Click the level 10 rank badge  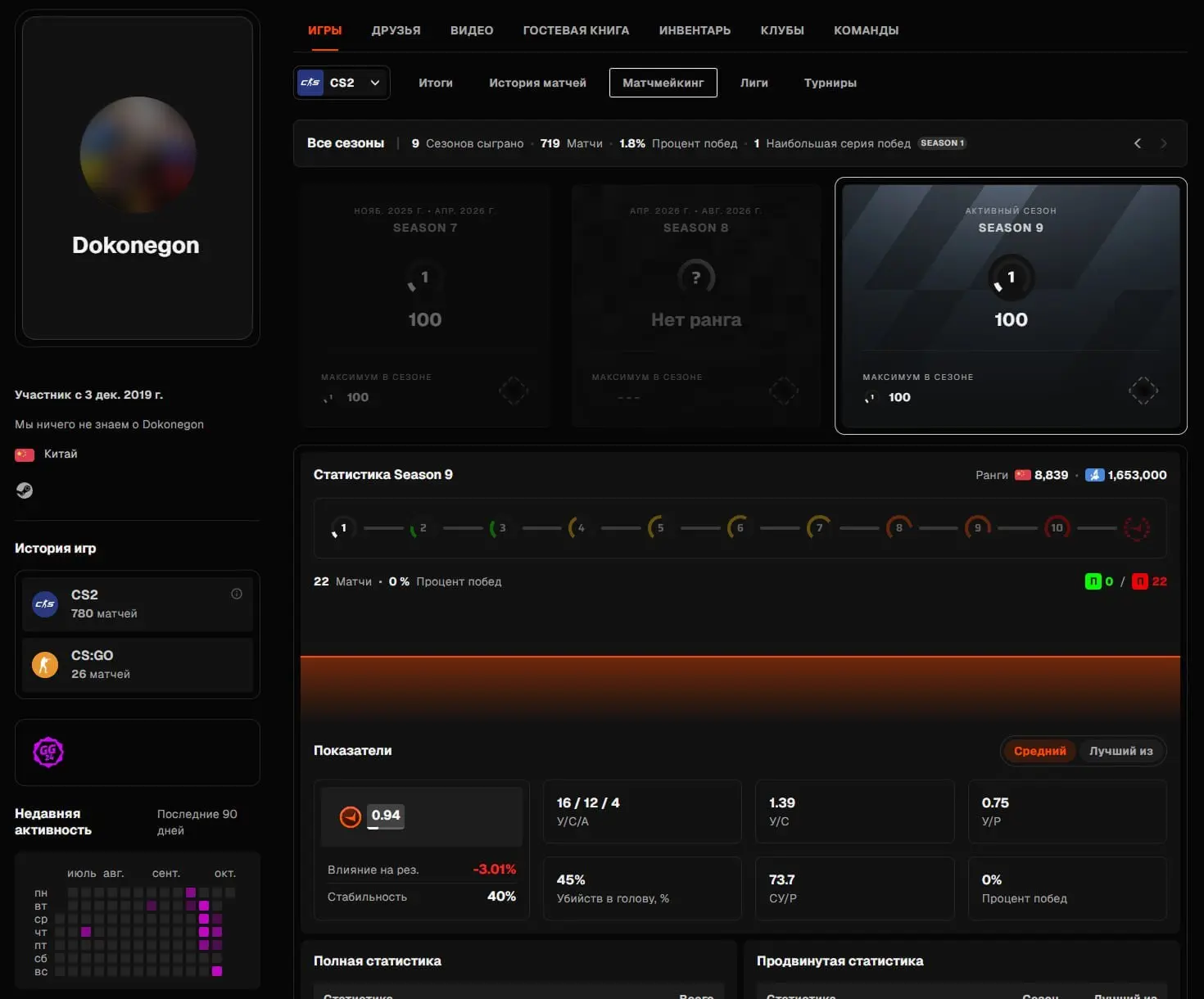[x=1057, y=528]
